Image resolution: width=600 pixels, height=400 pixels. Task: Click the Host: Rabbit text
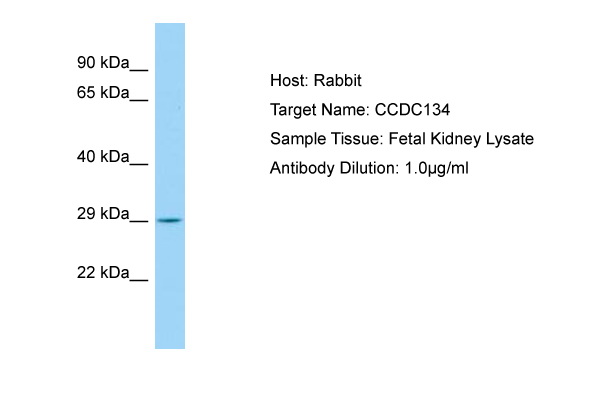[316, 80]
